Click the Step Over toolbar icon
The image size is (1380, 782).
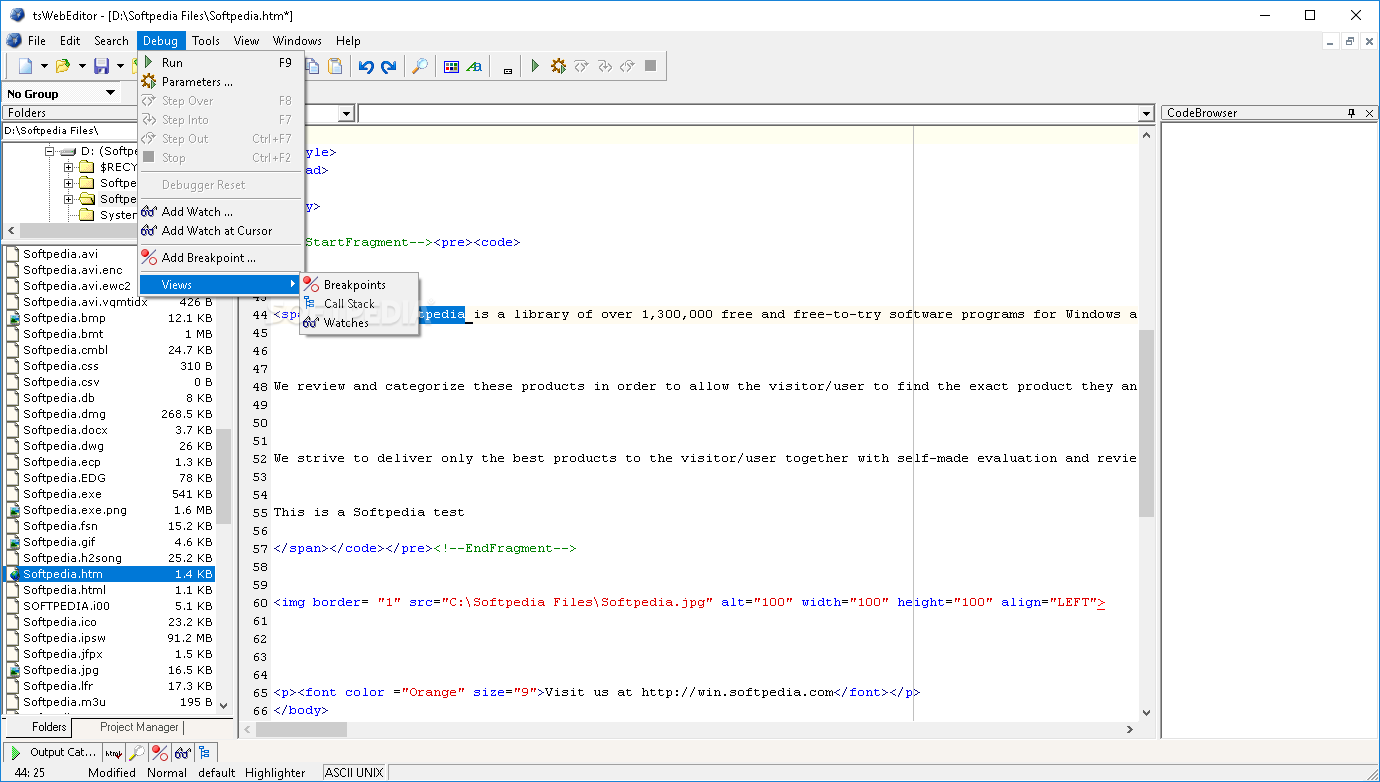click(581, 66)
